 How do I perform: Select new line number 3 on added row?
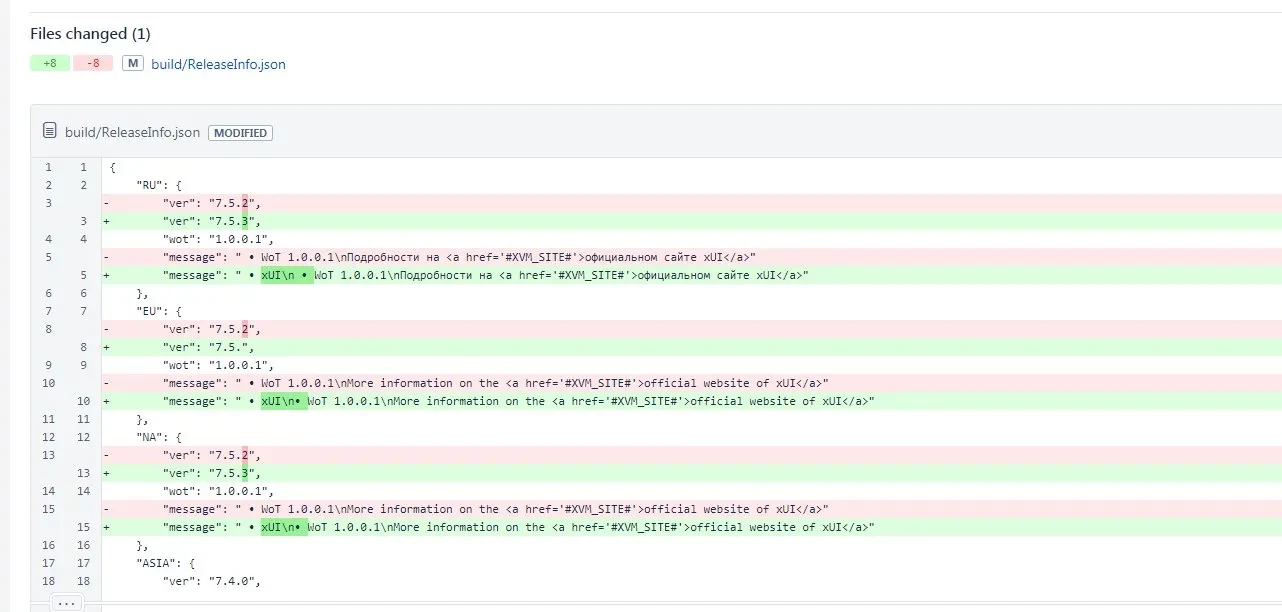(x=84, y=221)
